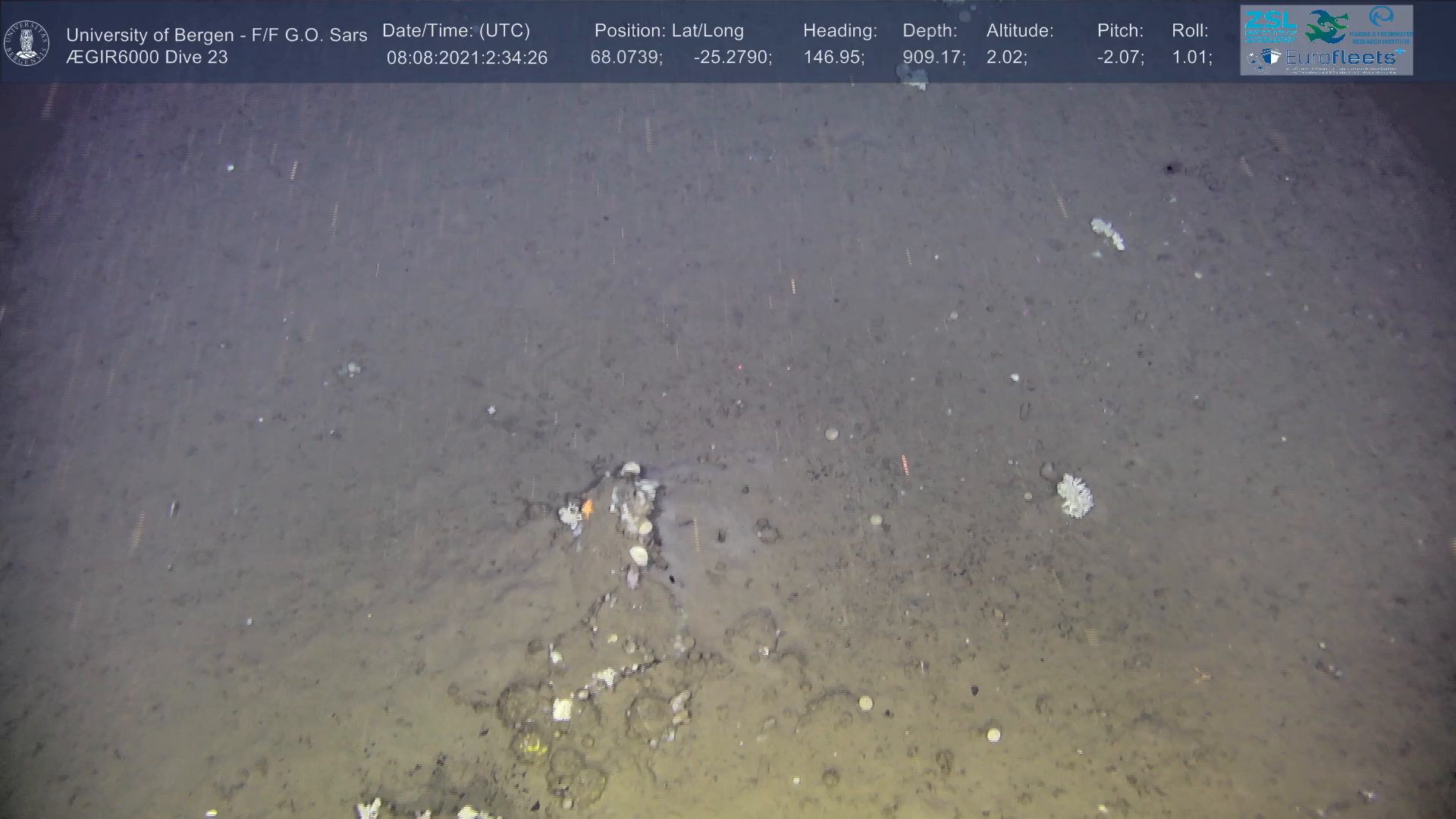This screenshot has width=1456, height=819.
Task: Click the white branching coral on the right
Action: [1075, 496]
